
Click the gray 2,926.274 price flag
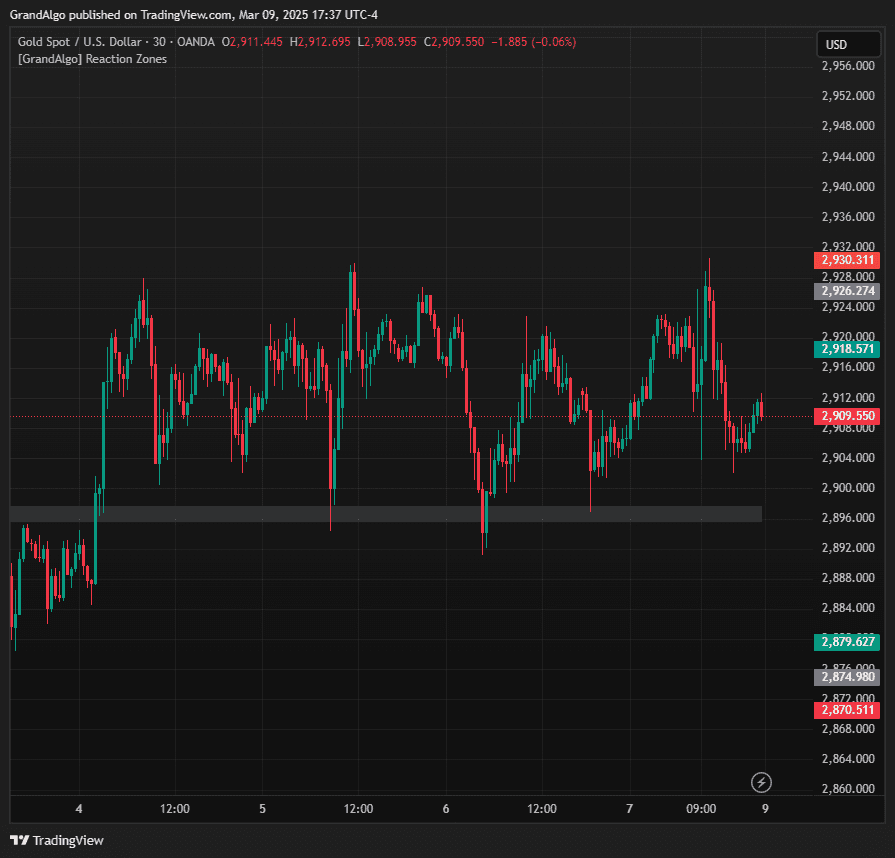tap(846, 291)
